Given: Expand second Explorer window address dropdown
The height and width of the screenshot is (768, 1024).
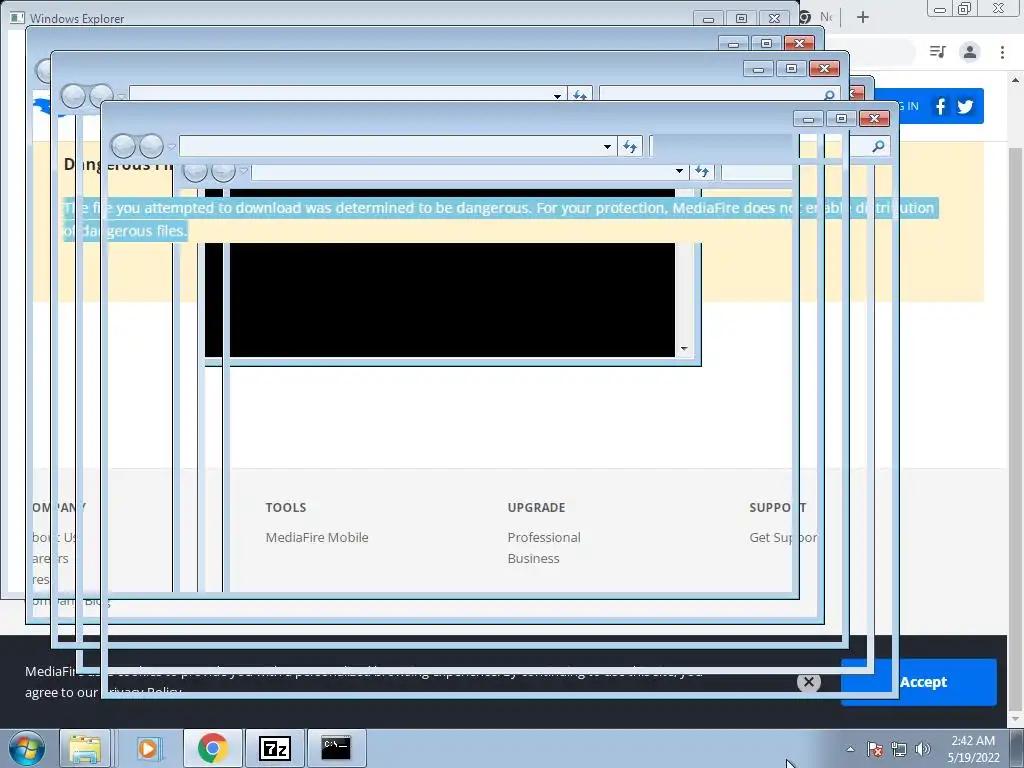Looking at the screenshot, I should coord(557,95).
